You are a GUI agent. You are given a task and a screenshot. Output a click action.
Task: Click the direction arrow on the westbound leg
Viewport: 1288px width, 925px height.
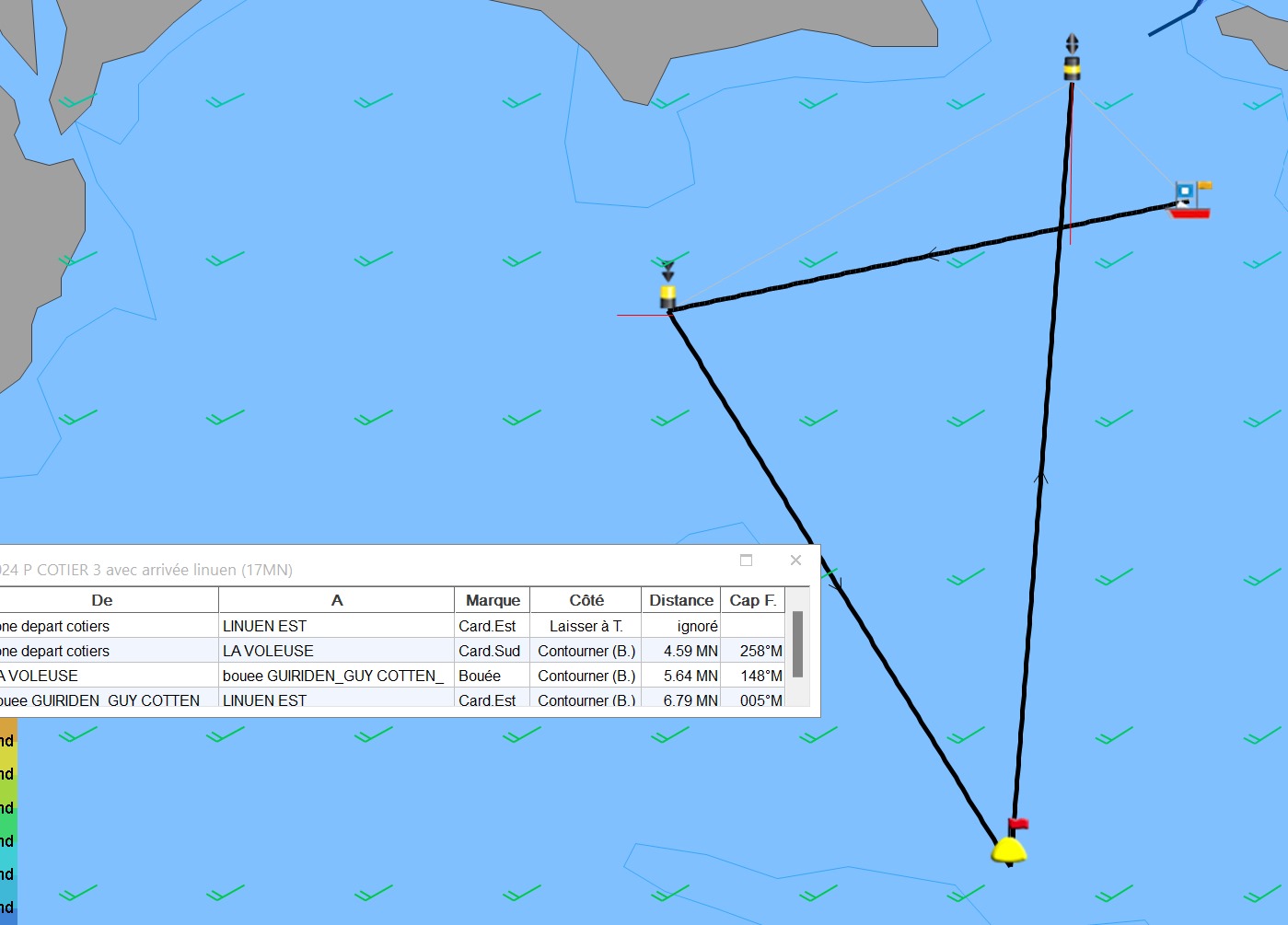click(x=932, y=254)
